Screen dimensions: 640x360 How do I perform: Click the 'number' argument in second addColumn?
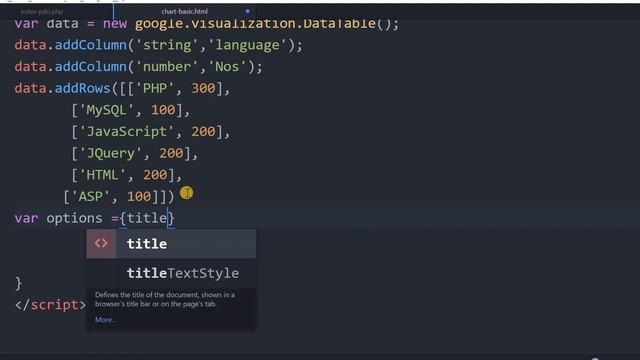click(167, 67)
